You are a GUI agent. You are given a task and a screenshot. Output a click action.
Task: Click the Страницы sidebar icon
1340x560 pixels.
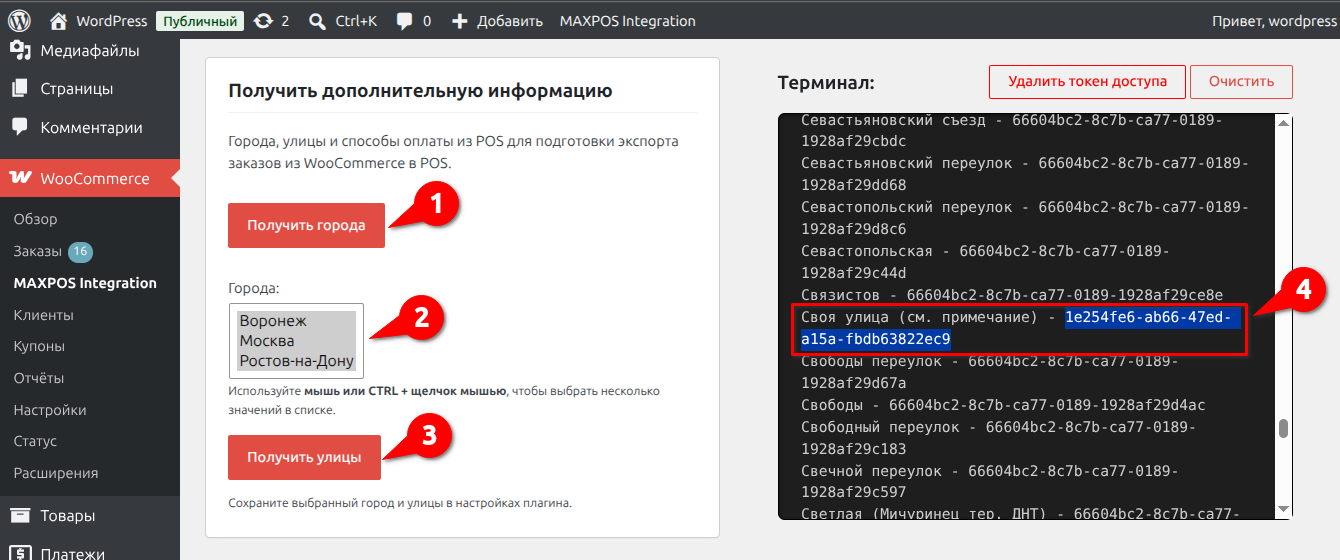[x=20, y=88]
